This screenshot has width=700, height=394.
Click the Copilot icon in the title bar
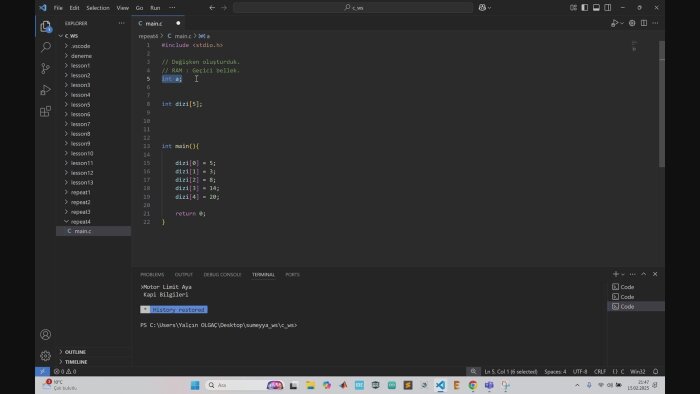[482, 8]
